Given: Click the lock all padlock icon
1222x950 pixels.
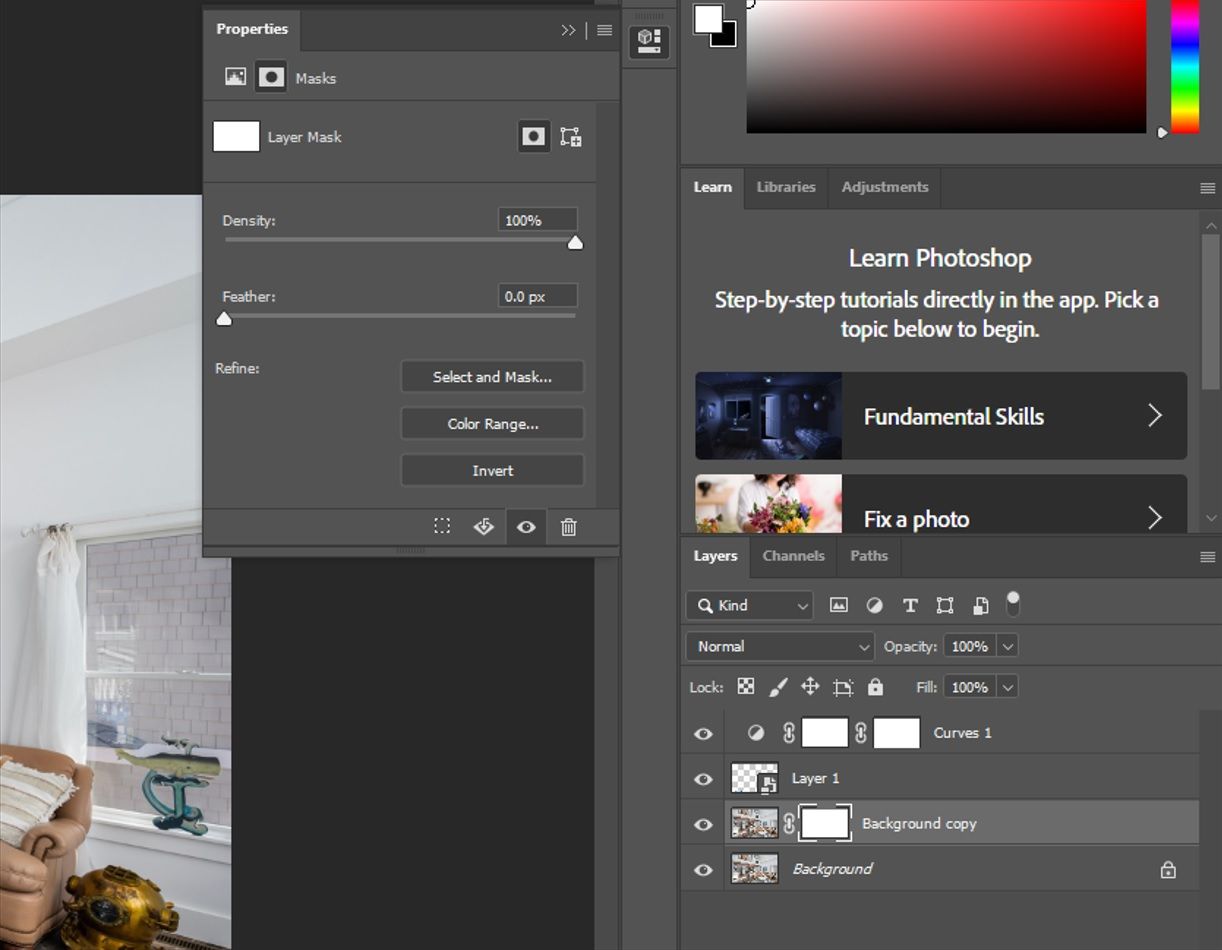Looking at the screenshot, I should 876,687.
